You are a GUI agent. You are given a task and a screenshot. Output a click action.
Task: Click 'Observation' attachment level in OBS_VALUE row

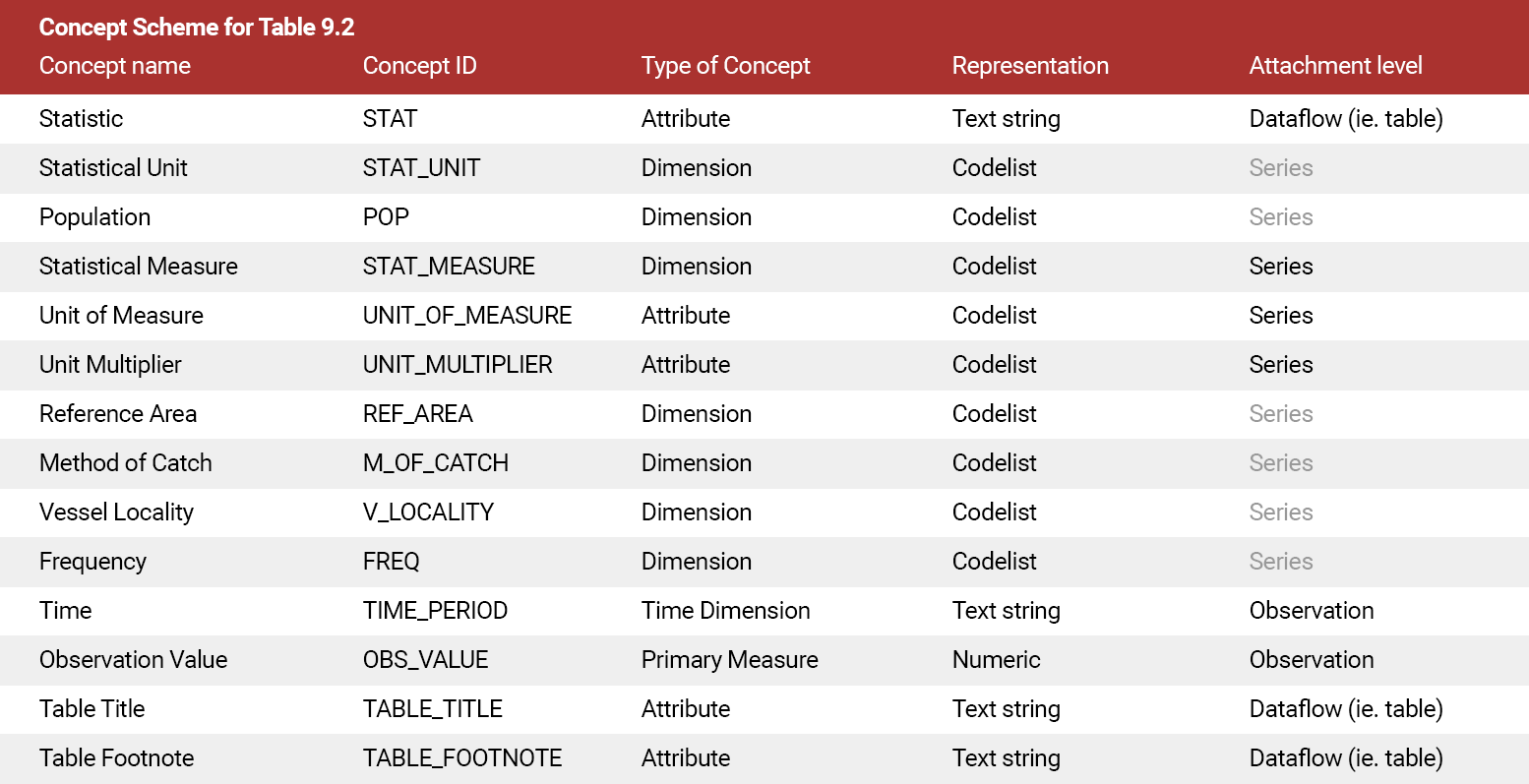1312,660
